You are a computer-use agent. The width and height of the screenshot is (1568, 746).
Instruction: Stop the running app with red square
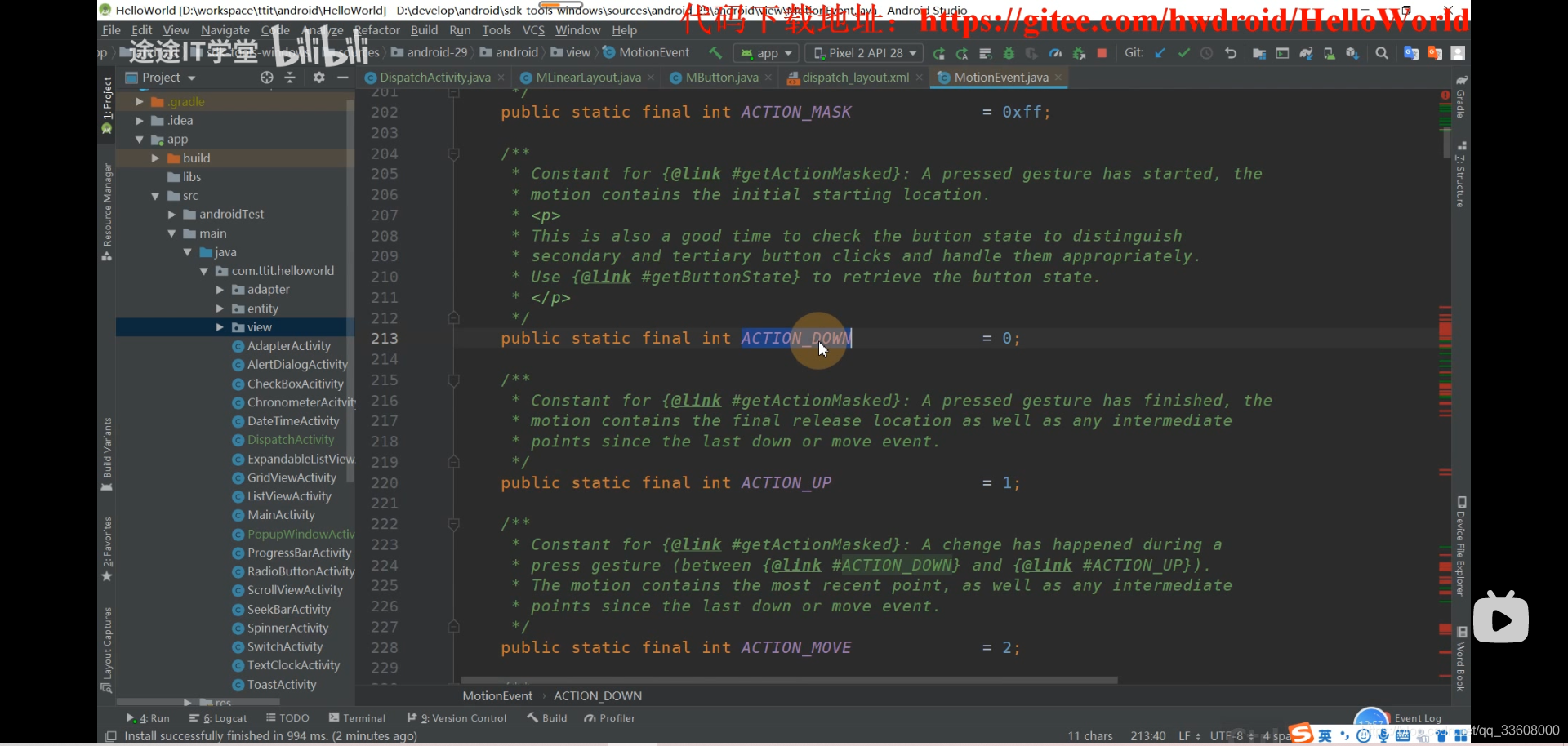click(1102, 53)
